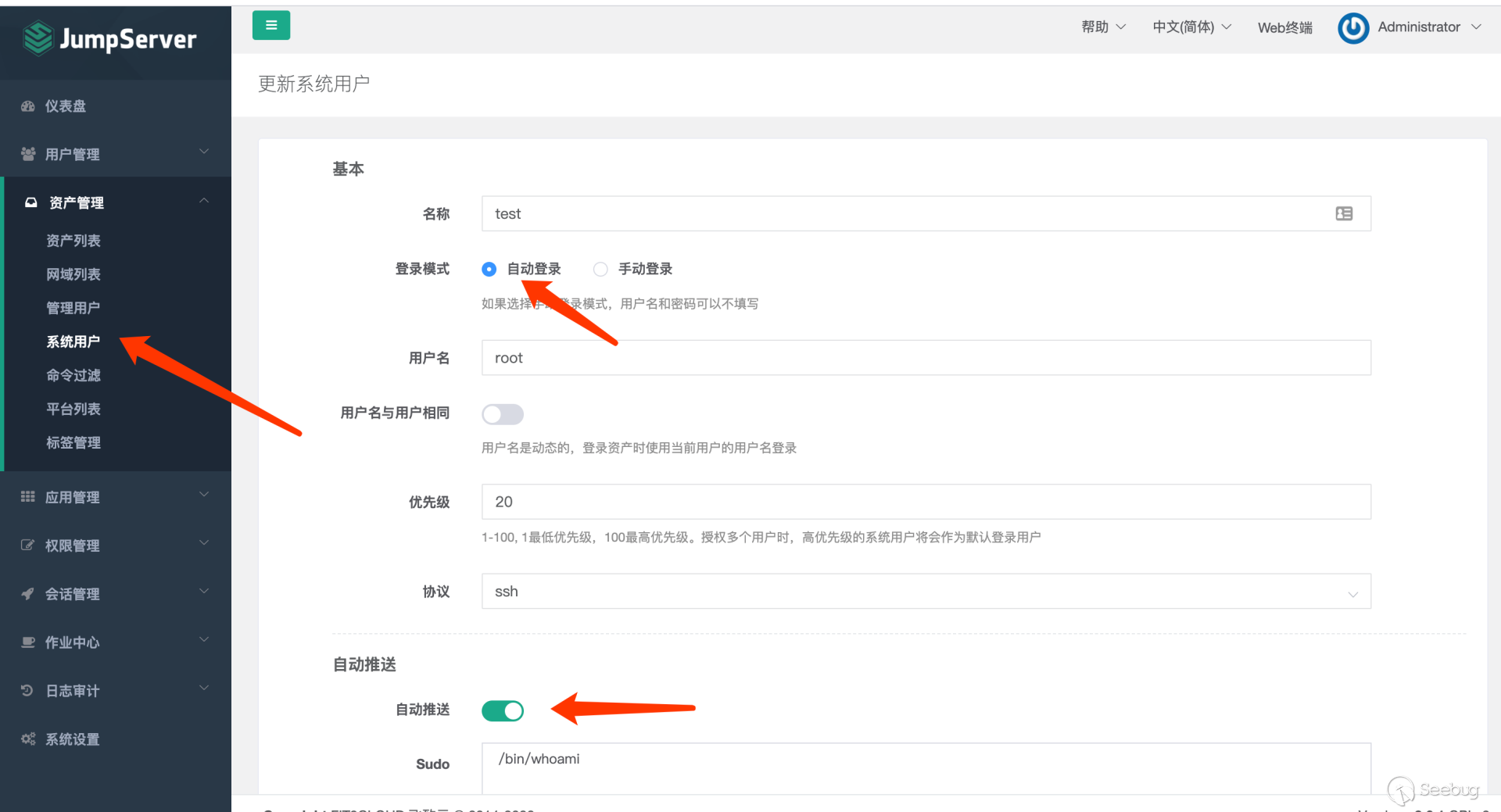Click the JumpServer logo icon

(38, 38)
